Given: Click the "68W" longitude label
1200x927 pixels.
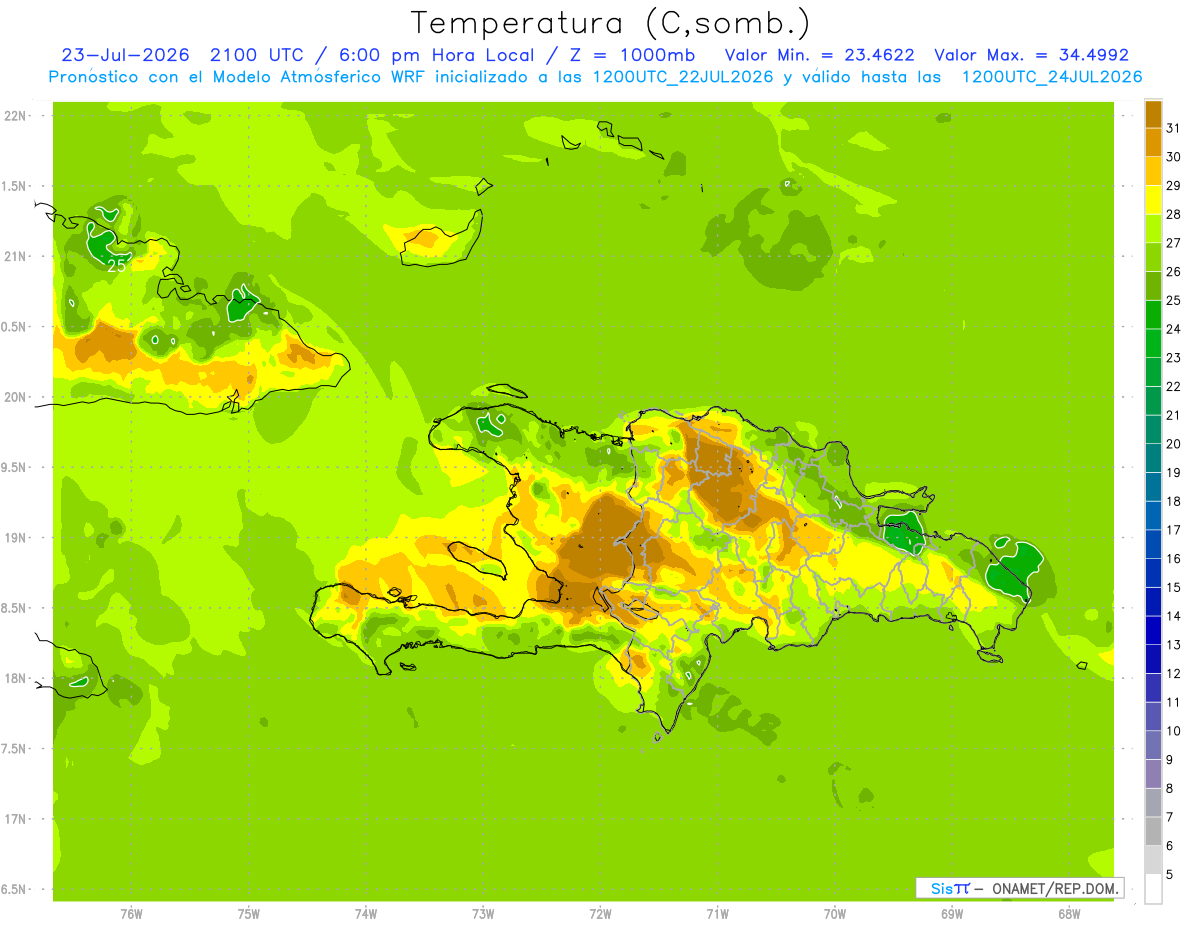Looking at the screenshot, I should pos(1068,913).
